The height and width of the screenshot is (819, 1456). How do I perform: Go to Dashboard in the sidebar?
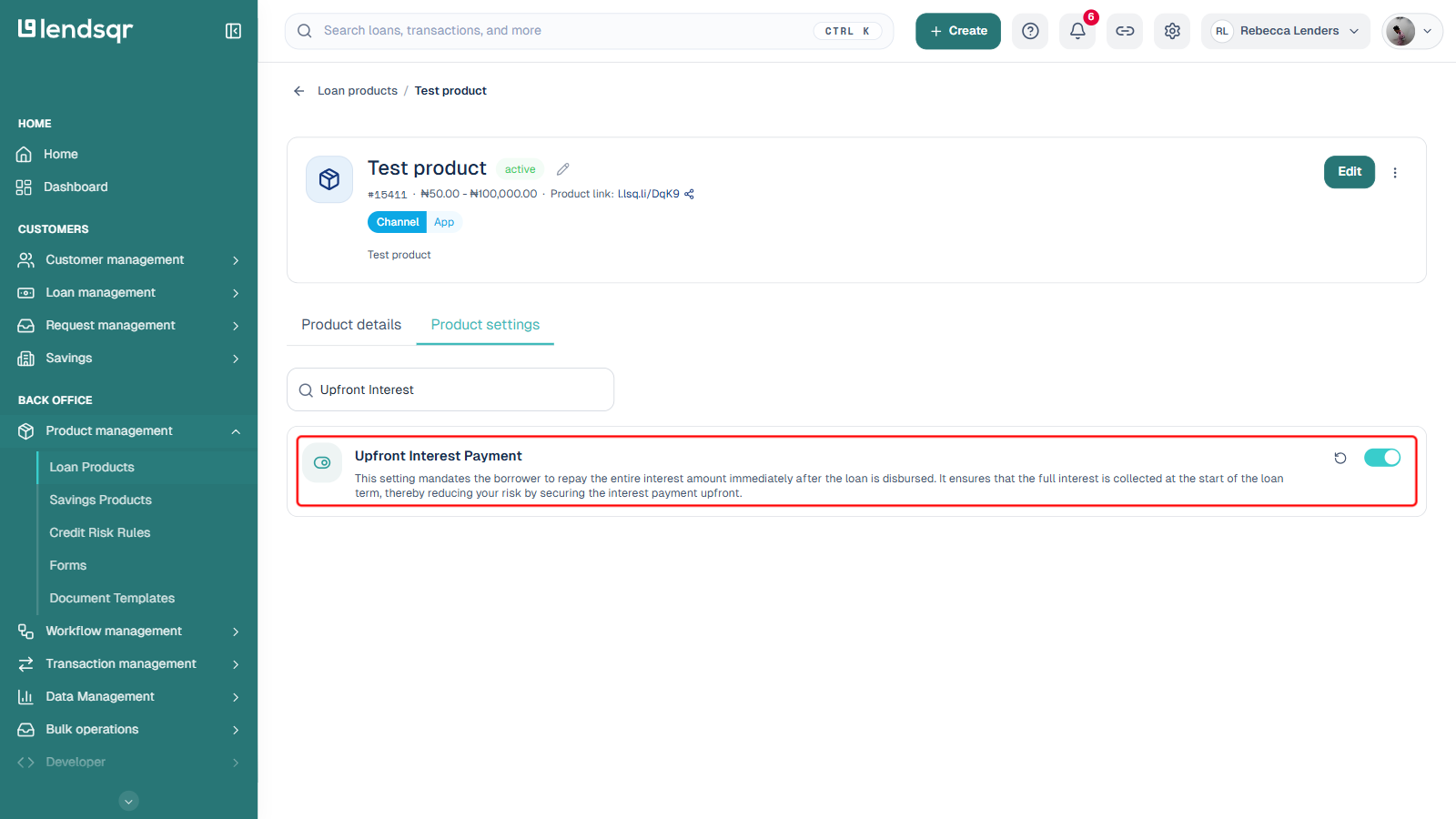tap(76, 187)
